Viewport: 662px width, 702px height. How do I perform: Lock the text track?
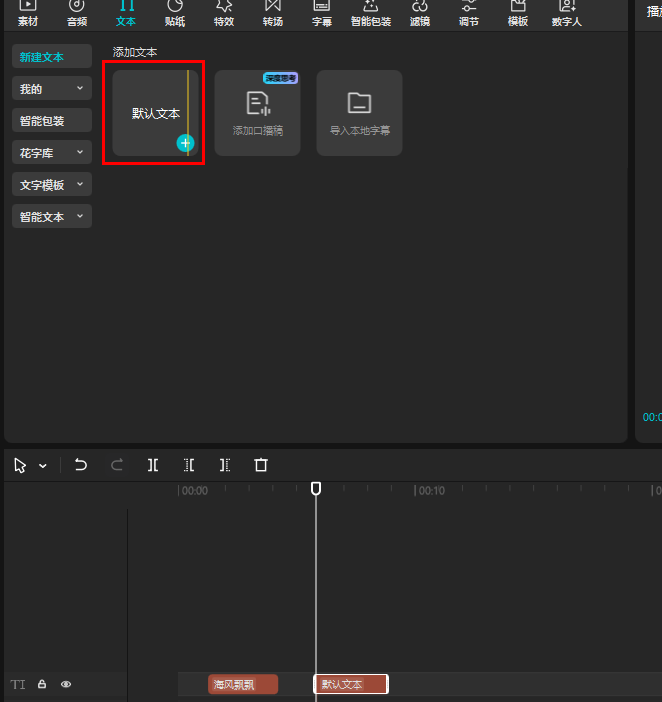point(42,684)
